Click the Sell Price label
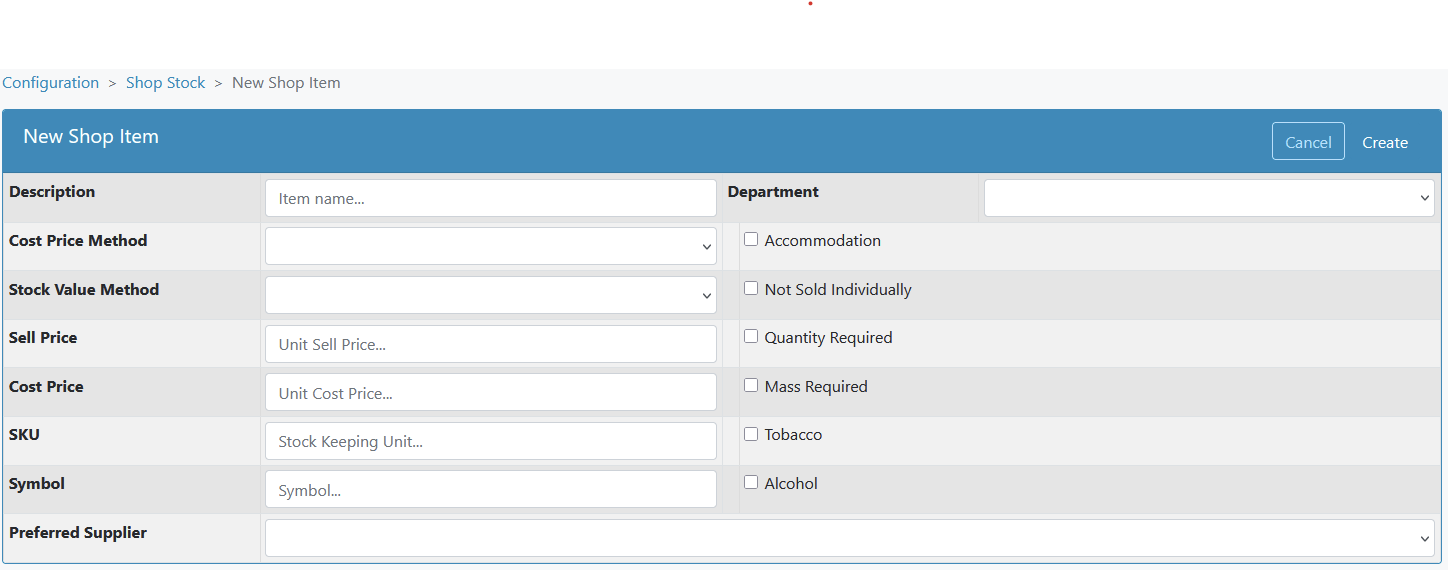1448x570 pixels. (43, 338)
